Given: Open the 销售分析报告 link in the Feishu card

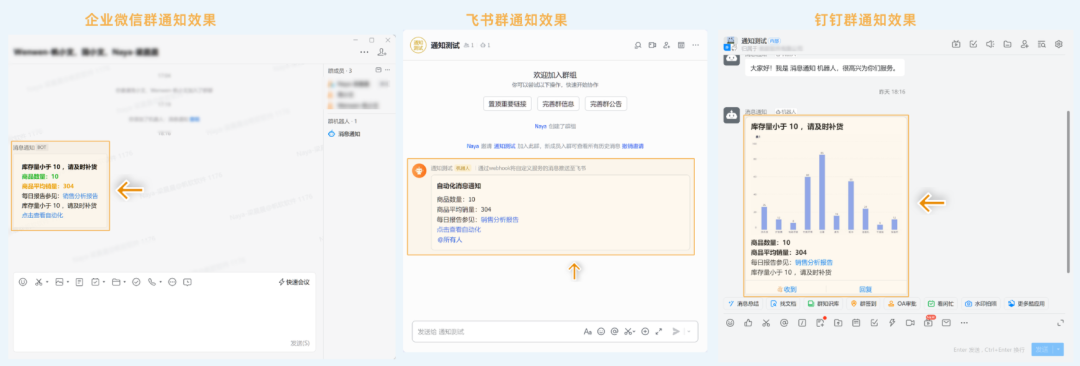Looking at the screenshot, I should pos(499,219).
